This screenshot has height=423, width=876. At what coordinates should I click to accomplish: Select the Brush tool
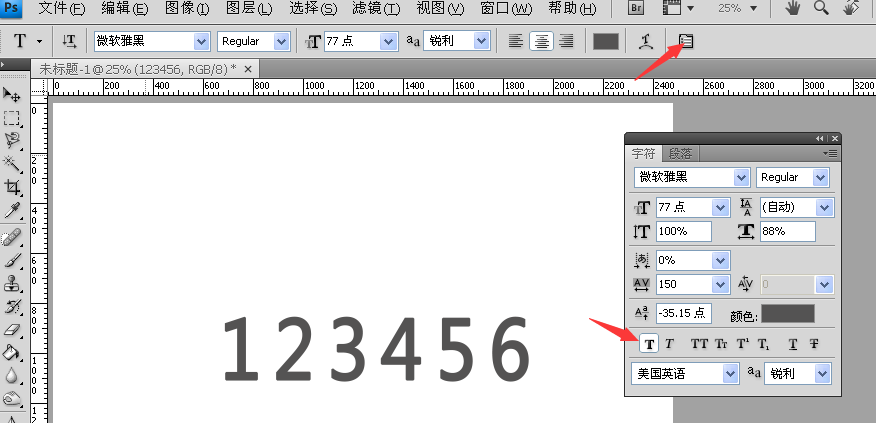12,260
